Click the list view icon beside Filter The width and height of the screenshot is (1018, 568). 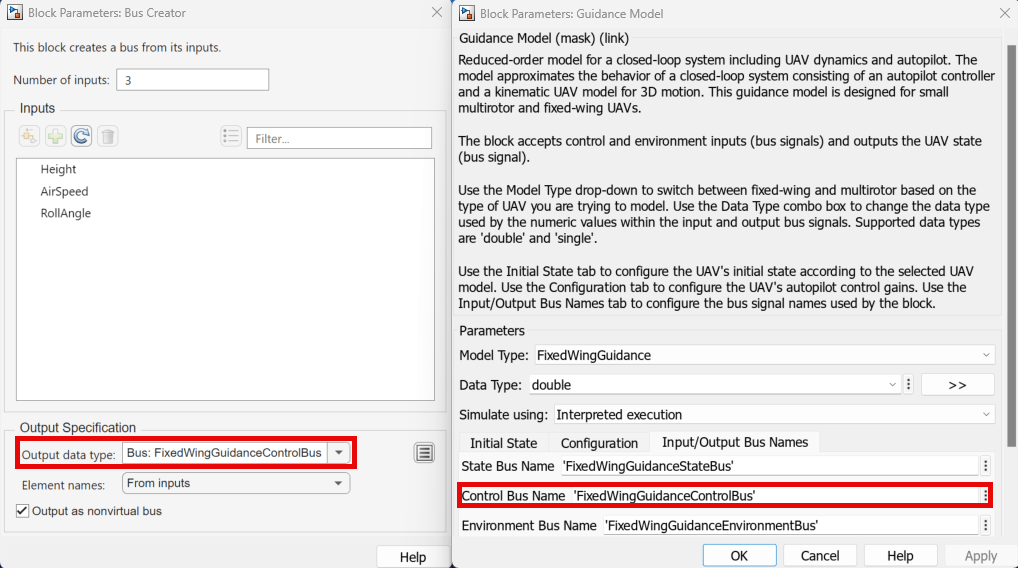(x=231, y=137)
